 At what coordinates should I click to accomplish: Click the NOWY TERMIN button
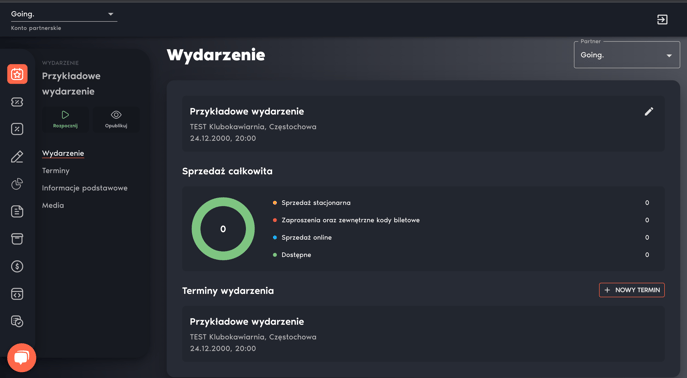point(632,290)
